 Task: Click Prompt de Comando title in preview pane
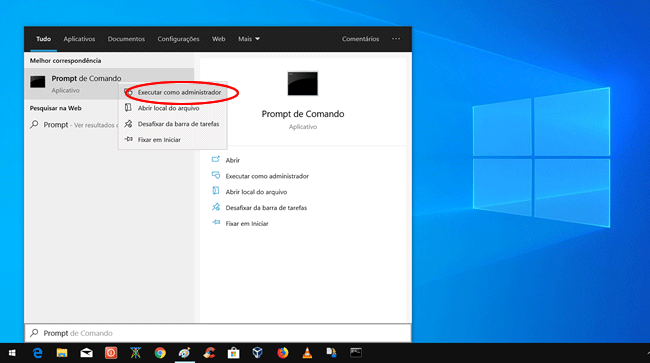coord(303,114)
